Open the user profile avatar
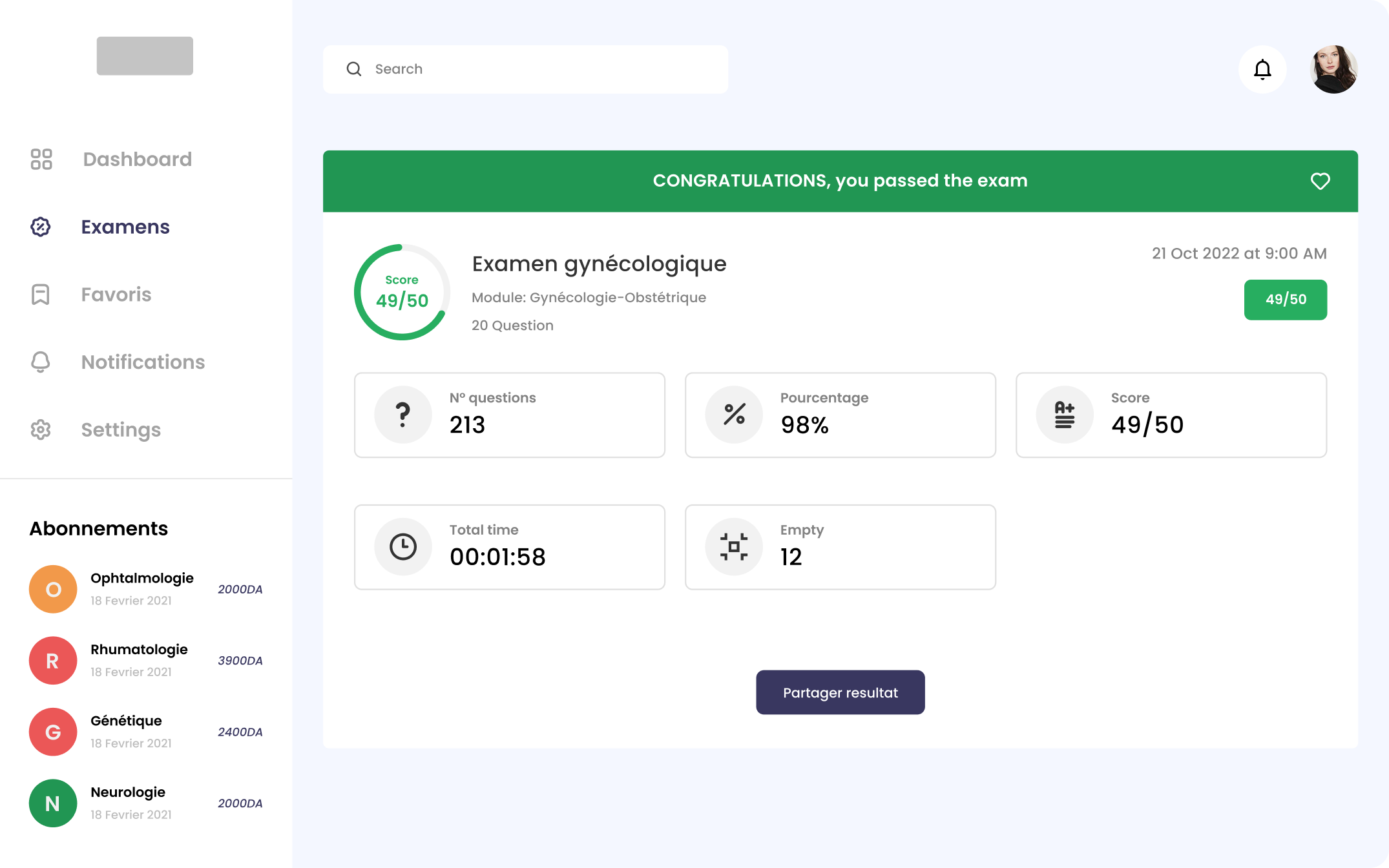The height and width of the screenshot is (868, 1389). (x=1333, y=69)
